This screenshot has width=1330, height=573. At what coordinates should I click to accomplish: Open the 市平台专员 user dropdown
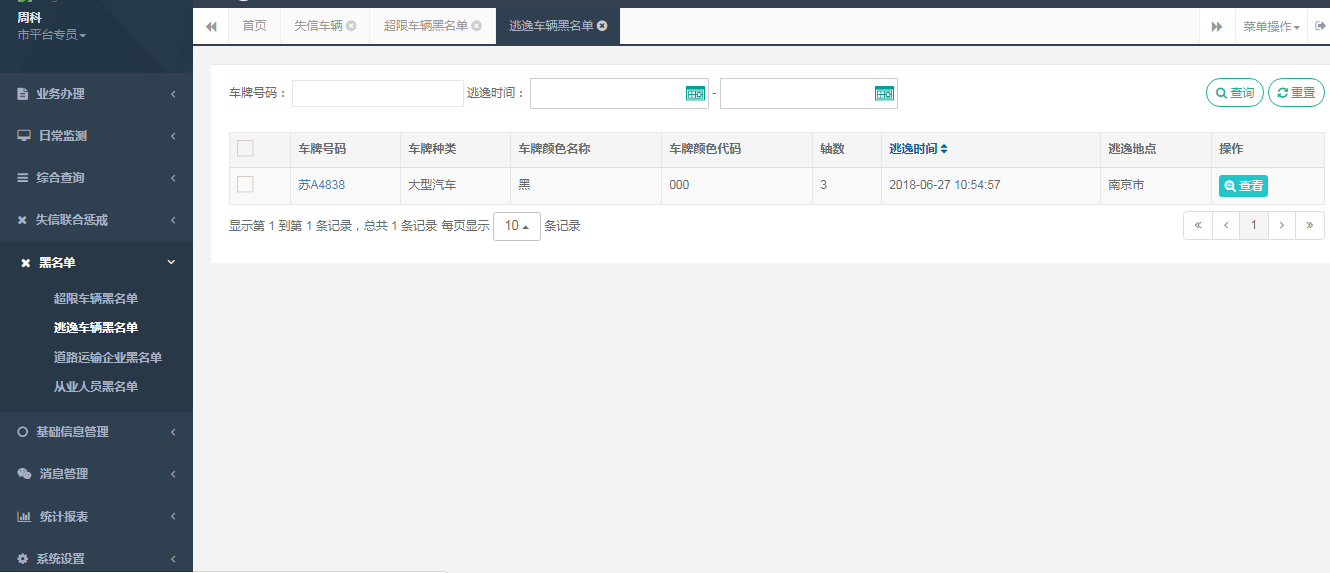pyautogui.click(x=52, y=35)
